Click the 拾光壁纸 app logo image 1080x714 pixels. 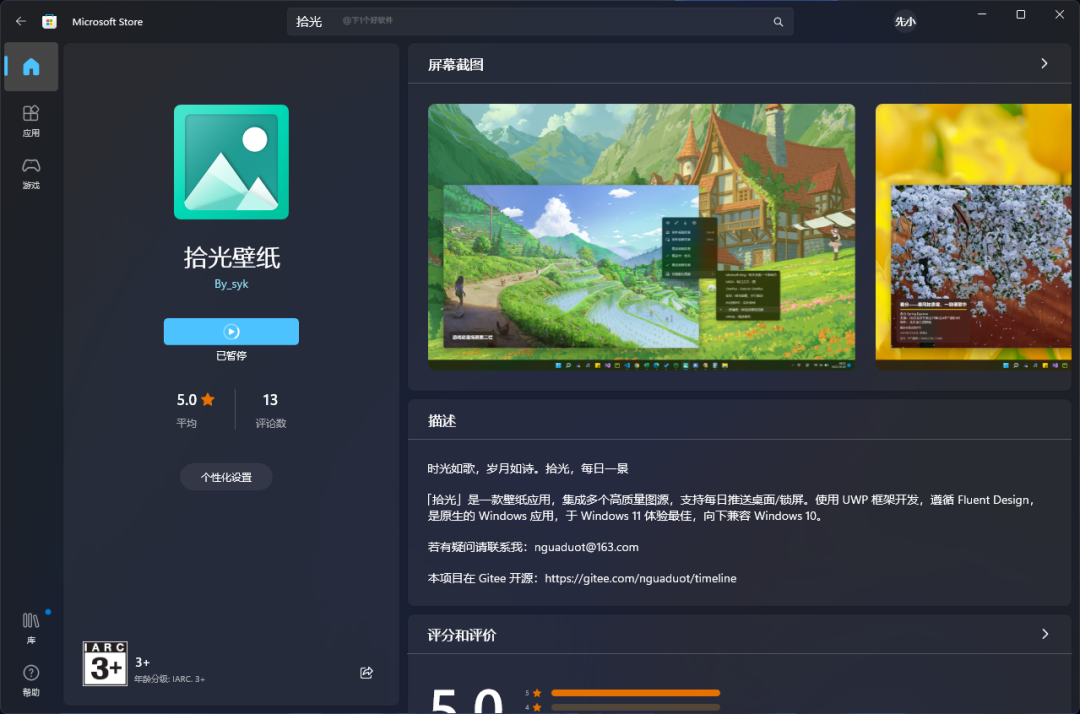pos(230,162)
